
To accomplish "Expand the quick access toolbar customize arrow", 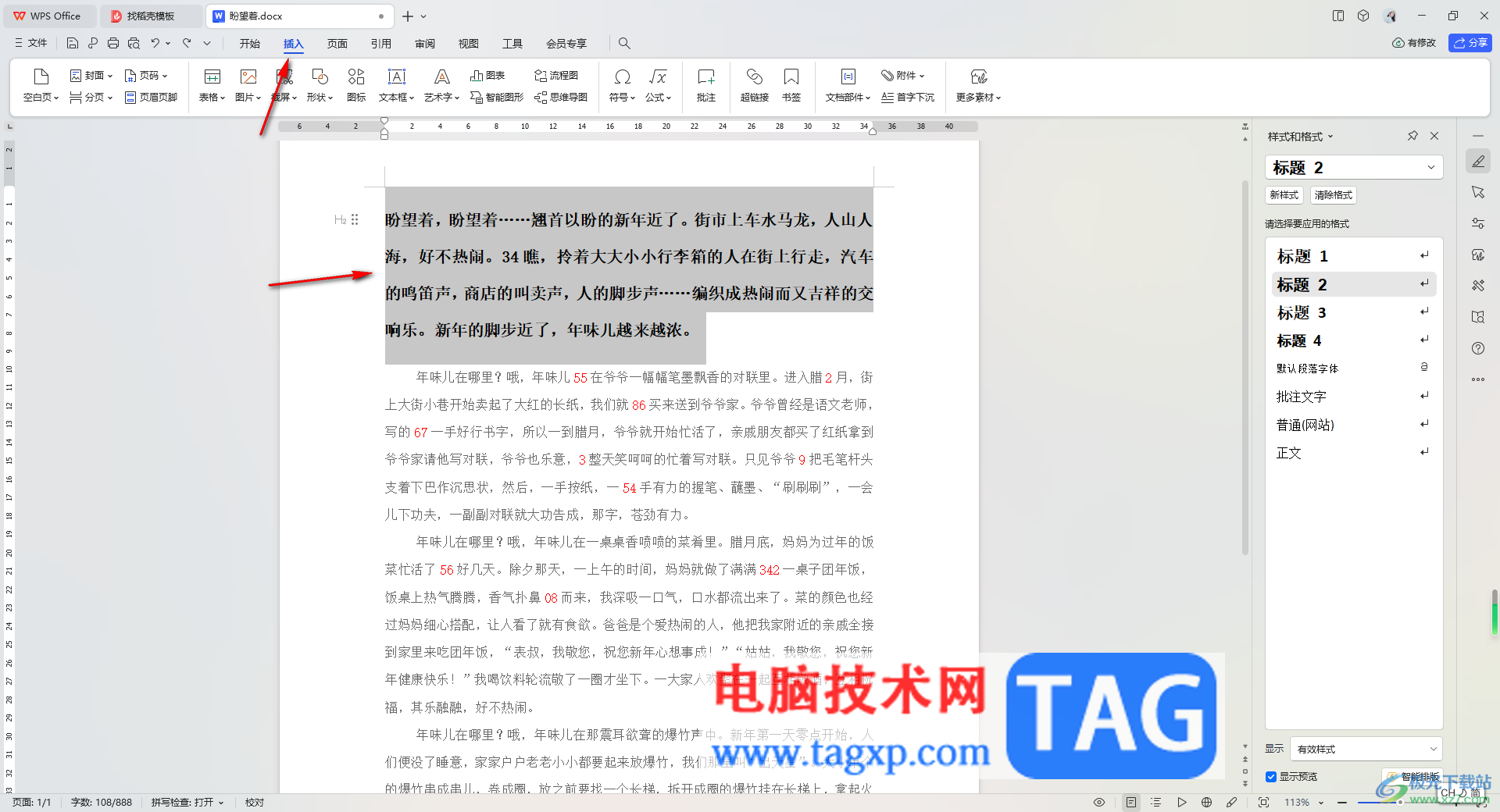I will (x=207, y=44).
